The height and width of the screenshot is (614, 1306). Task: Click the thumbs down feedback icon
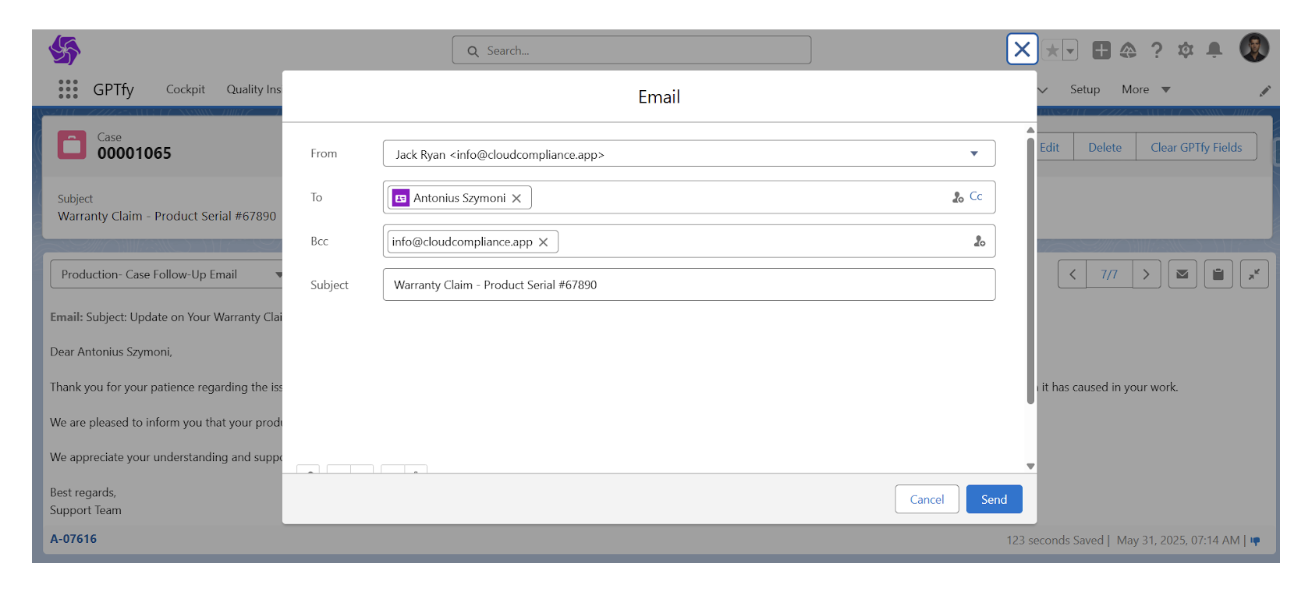coord(1255,540)
